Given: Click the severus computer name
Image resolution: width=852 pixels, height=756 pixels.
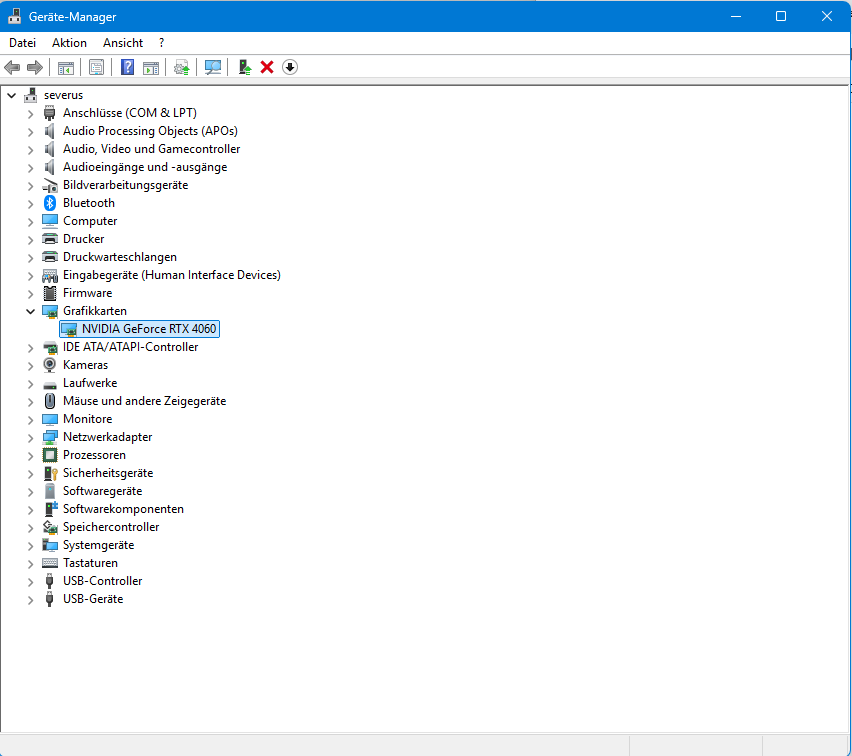Looking at the screenshot, I should pos(64,95).
